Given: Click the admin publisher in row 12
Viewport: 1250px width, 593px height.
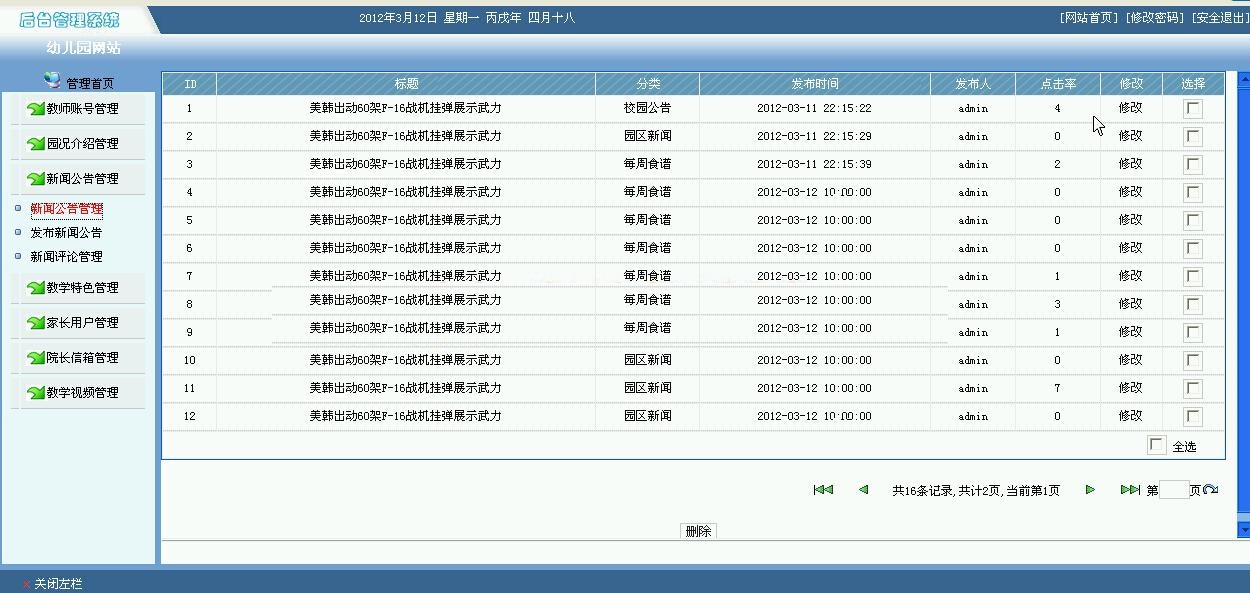Looking at the screenshot, I should [x=973, y=416].
